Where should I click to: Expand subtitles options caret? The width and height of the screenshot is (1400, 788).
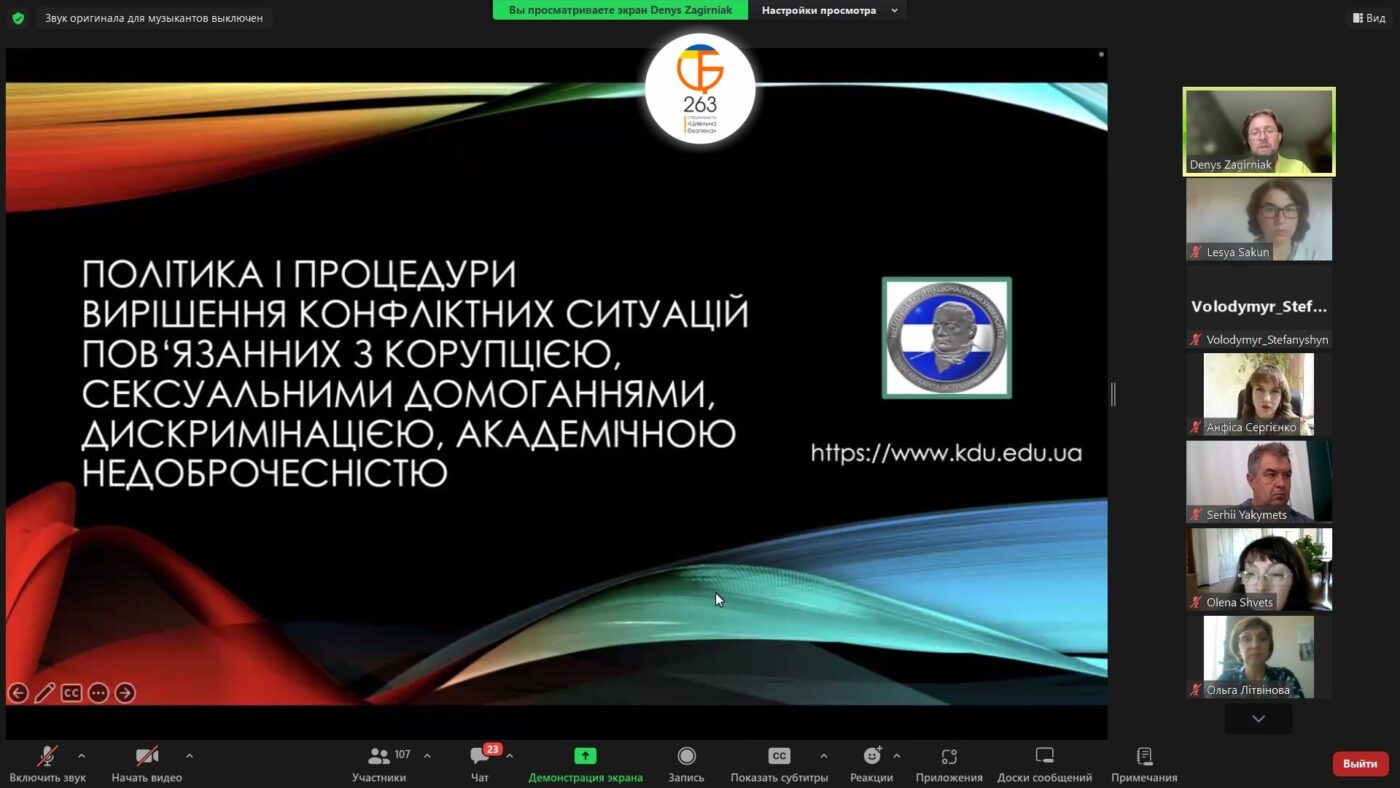point(824,756)
